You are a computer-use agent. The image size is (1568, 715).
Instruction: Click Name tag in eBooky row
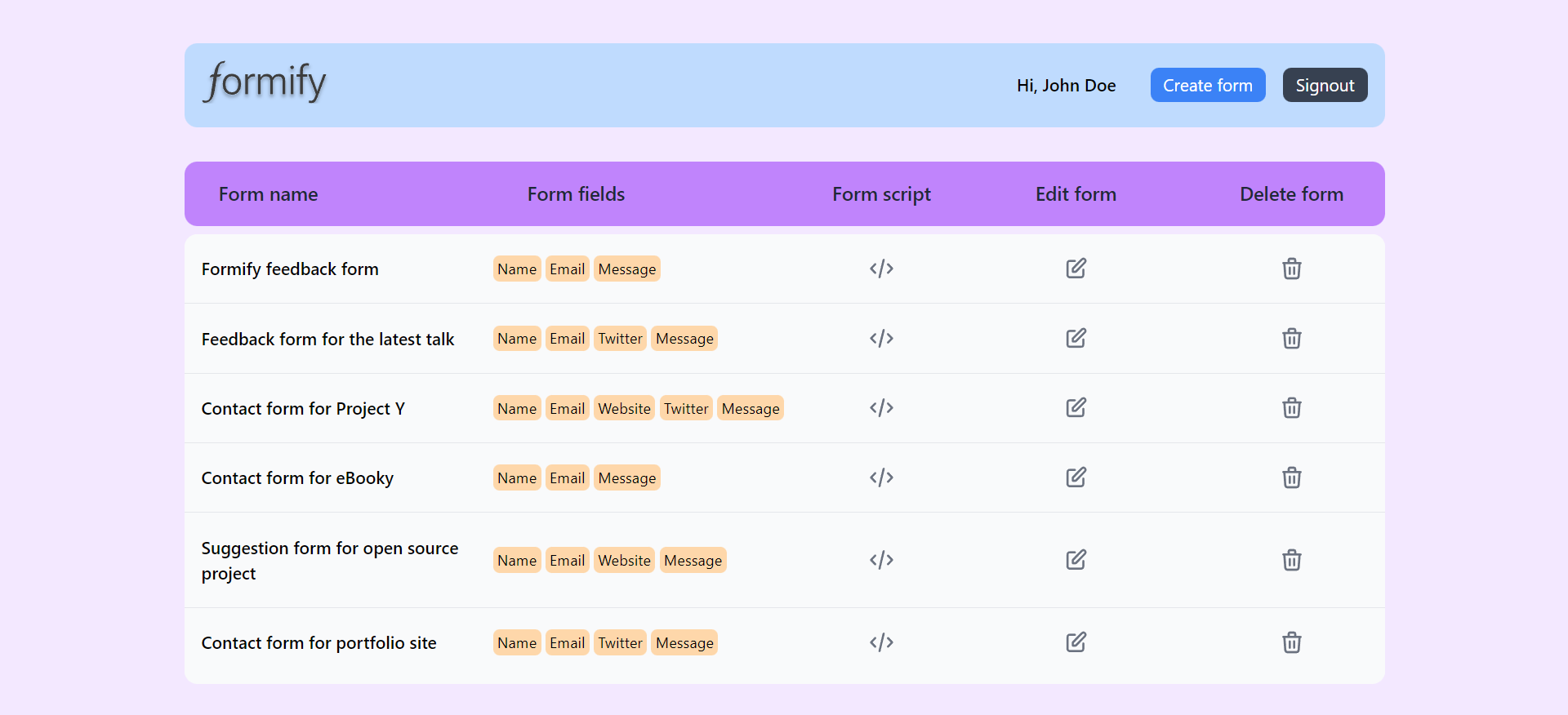click(x=517, y=478)
